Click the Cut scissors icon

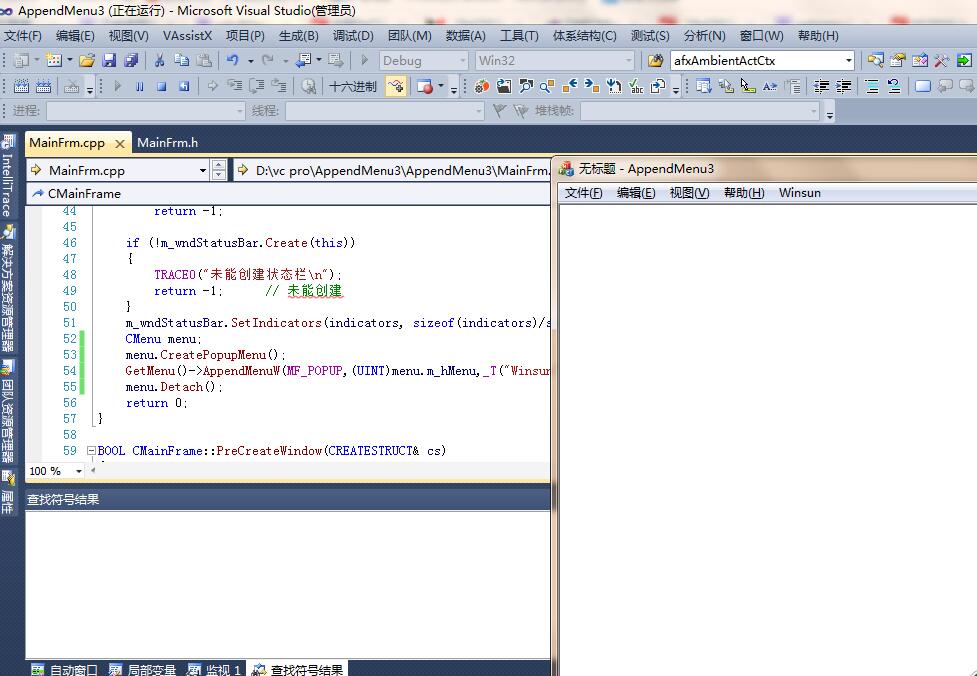(x=159, y=61)
